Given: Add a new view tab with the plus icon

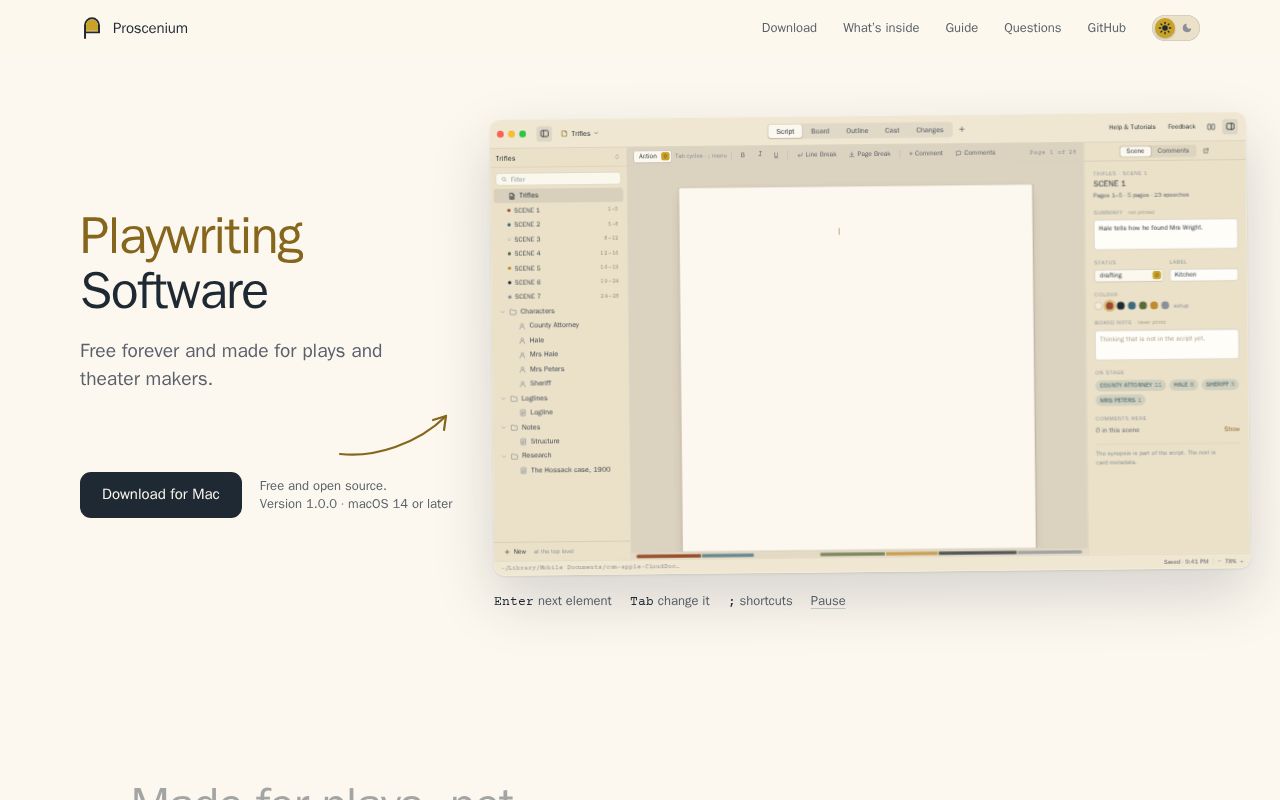Looking at the screenshot, I should pyautogui.click(x=962, y=129).
